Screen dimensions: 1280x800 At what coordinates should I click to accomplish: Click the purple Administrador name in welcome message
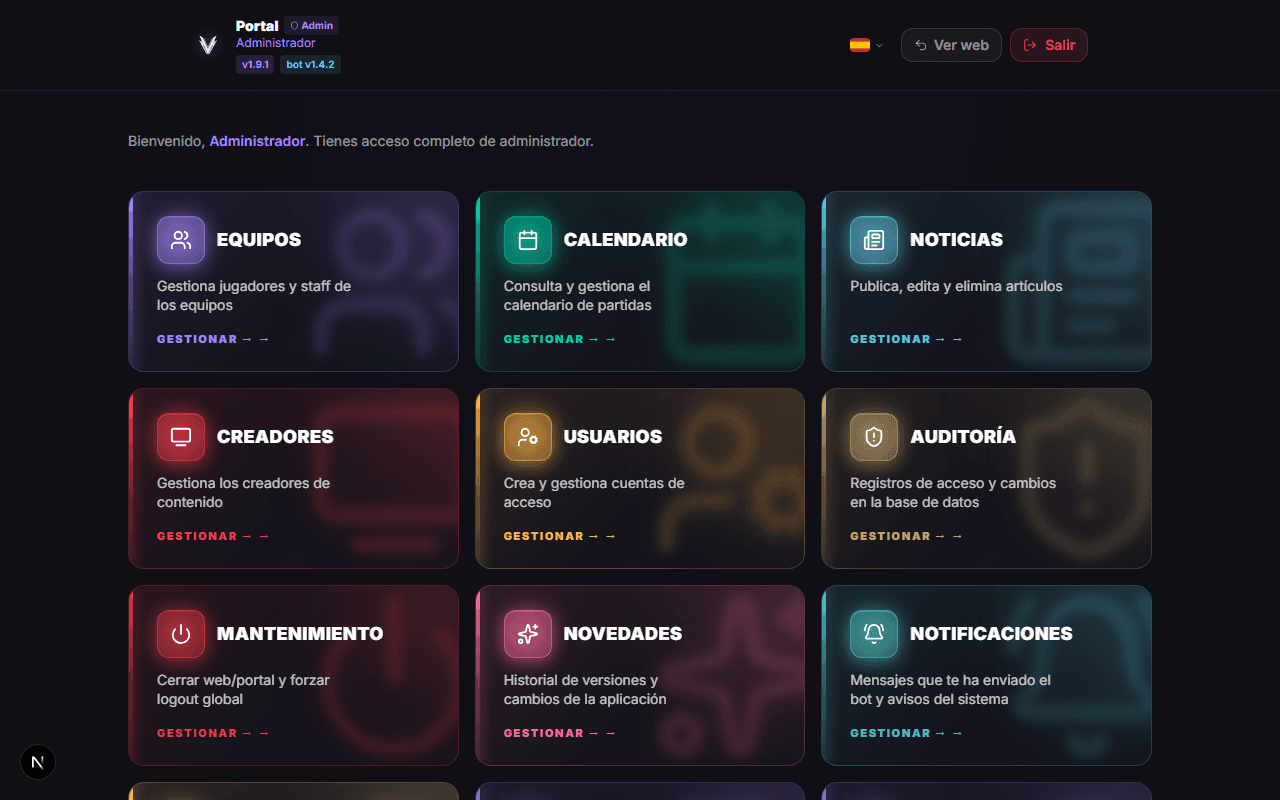click(257, 141)
